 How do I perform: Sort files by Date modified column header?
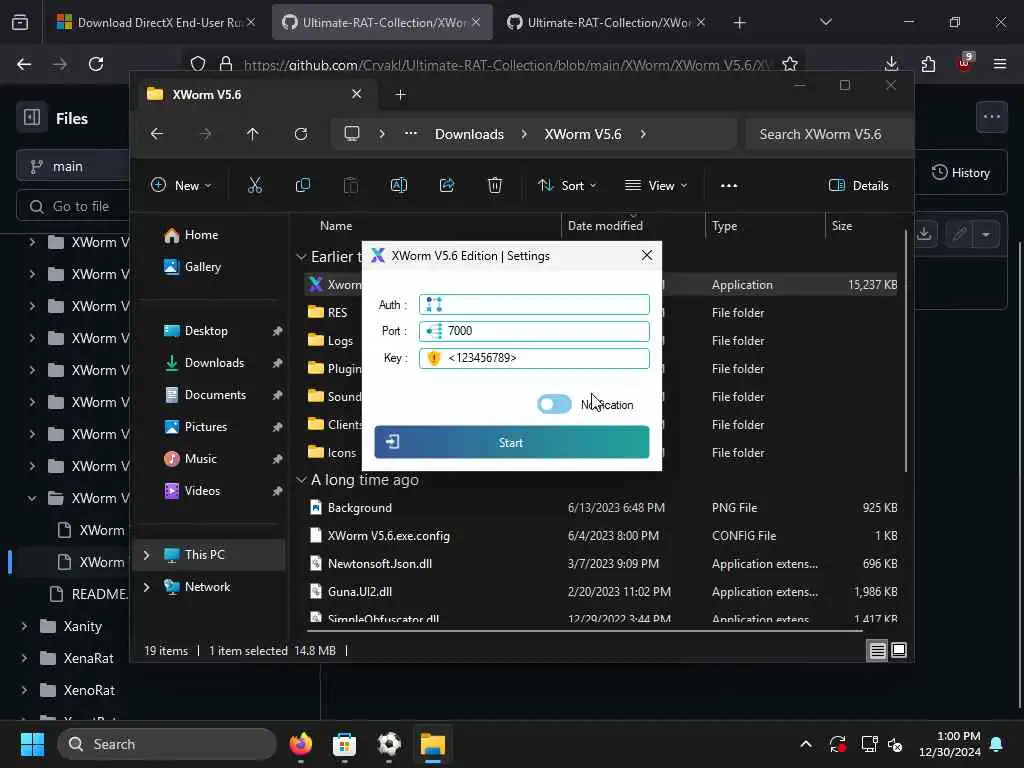pyautogui.click(x=605, y=226)
